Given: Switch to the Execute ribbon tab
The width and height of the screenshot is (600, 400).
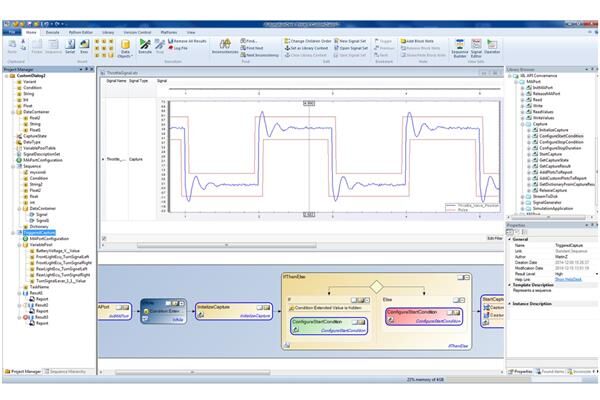Looking at the screenshot, I should (49, 31).
